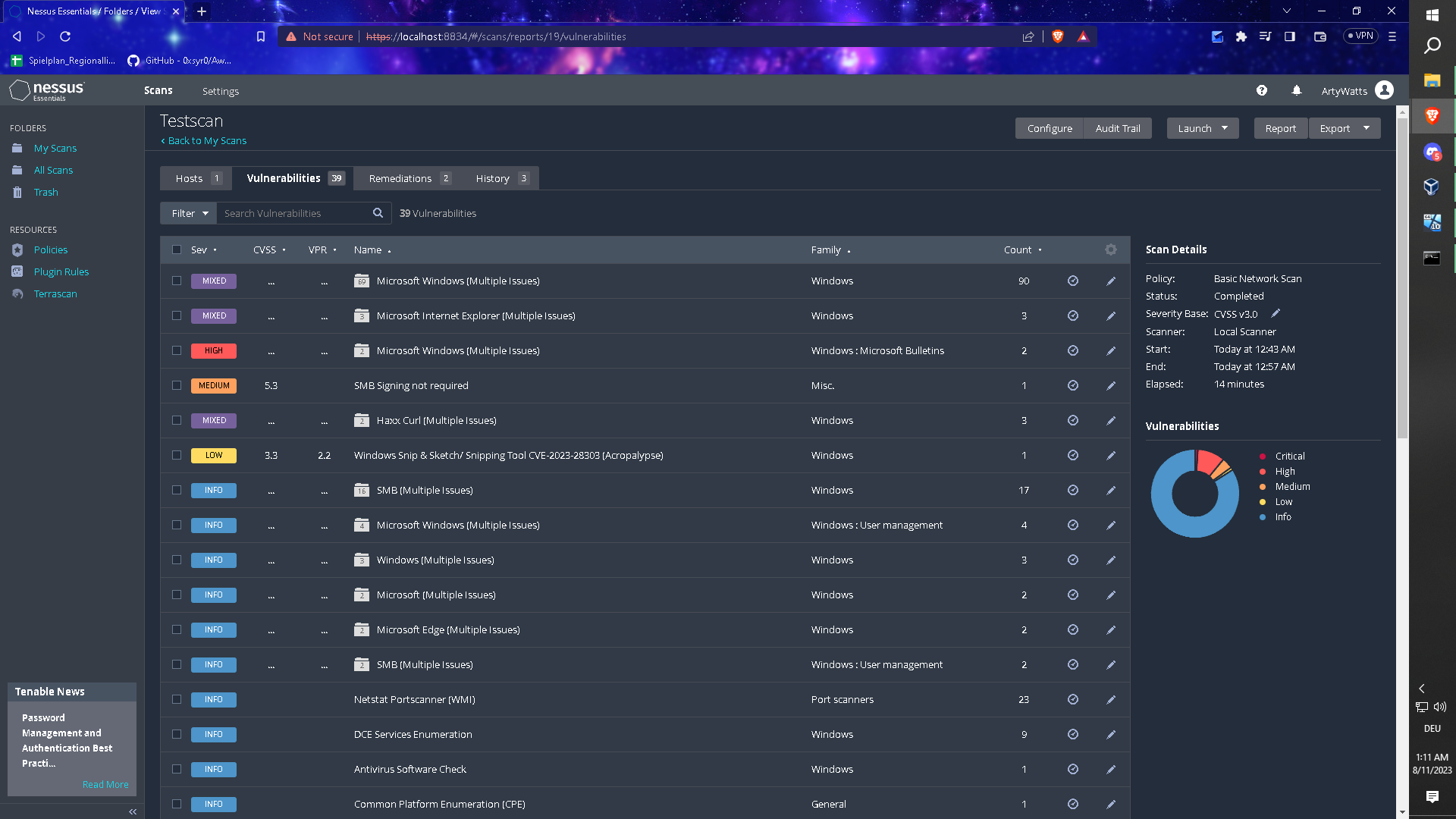Check the Antivirus Software Check row

coord(176,769)
